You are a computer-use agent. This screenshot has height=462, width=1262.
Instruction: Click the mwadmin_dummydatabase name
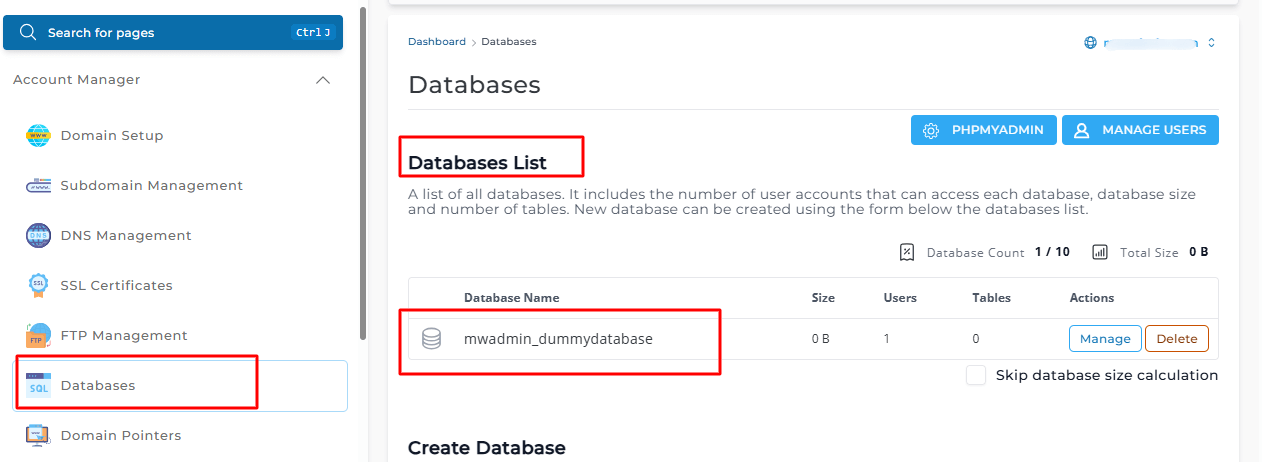point(558,339)
